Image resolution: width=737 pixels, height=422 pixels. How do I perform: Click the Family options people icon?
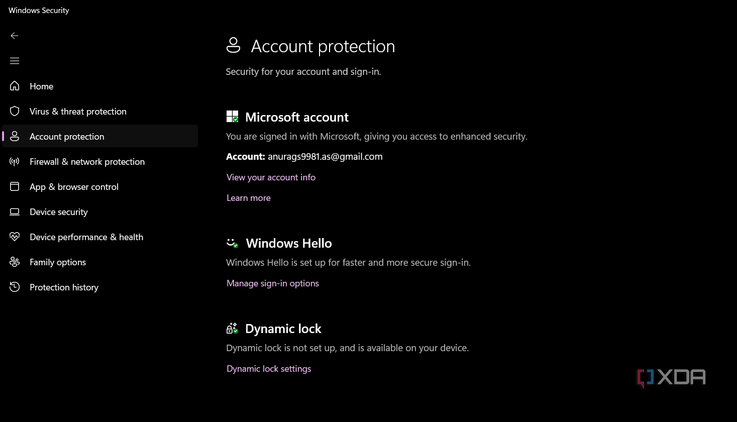15,262
